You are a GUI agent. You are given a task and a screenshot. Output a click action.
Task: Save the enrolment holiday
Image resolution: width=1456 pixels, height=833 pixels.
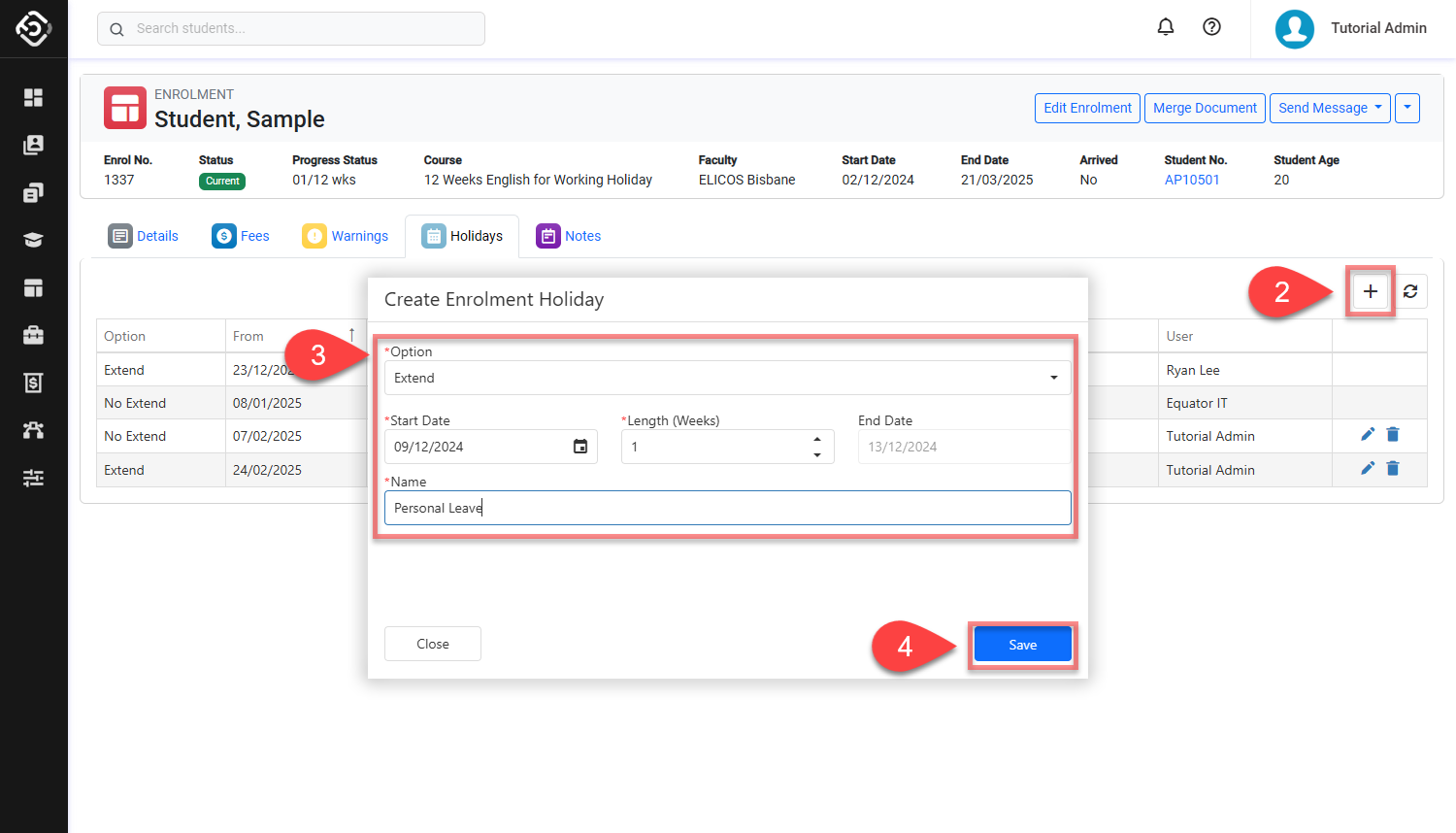coord(1022,645)
